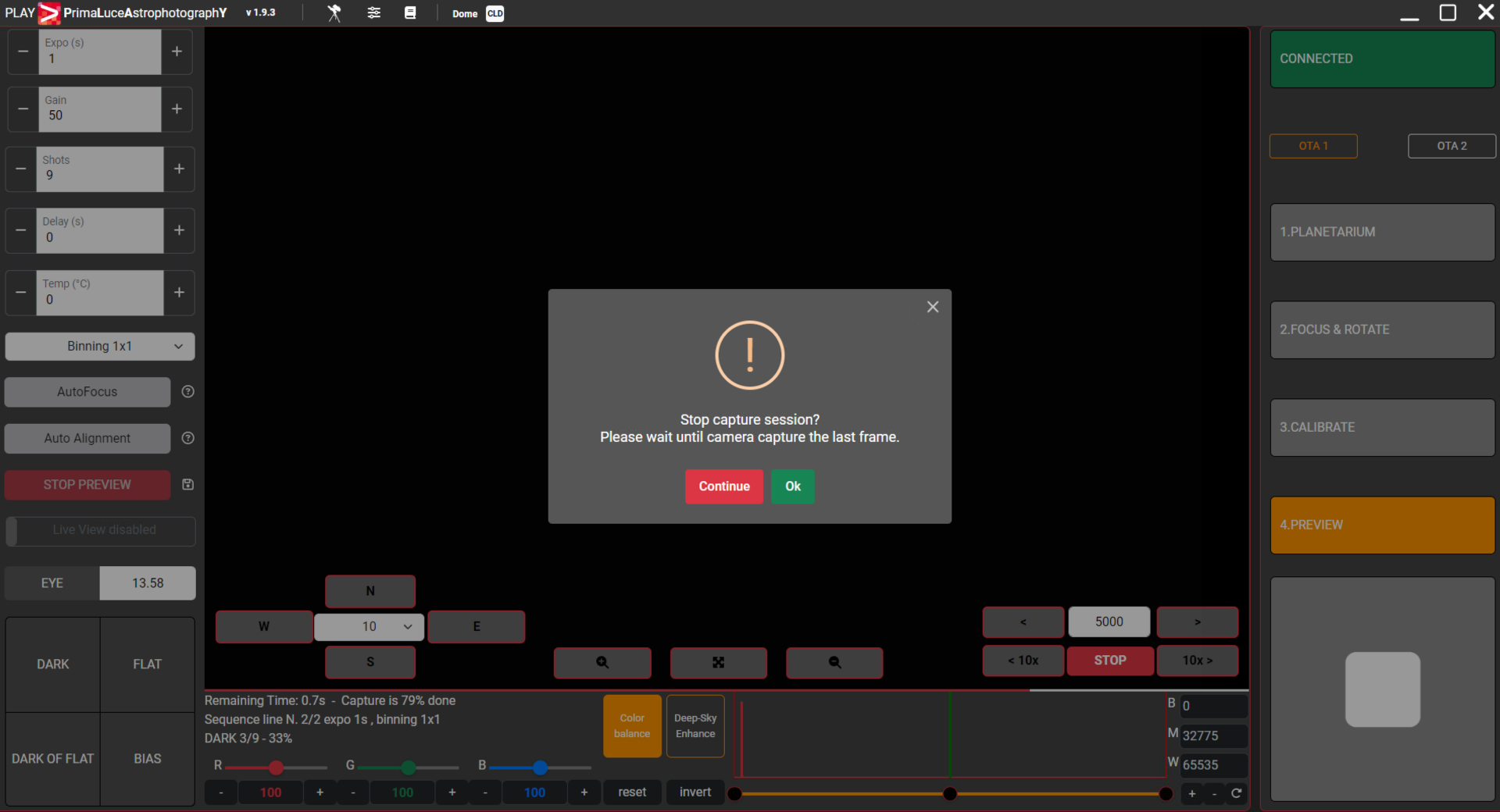This screenshot has height=812, width=1500.
Task: Click the AutoFocus button
Action: 87,392
